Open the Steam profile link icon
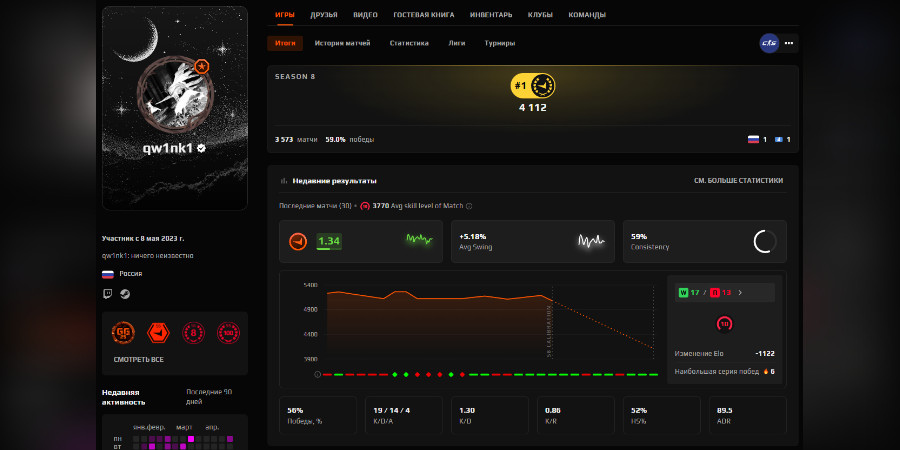Image resolution: width=900 pixels, height=450 pixels. click(124, 293)
